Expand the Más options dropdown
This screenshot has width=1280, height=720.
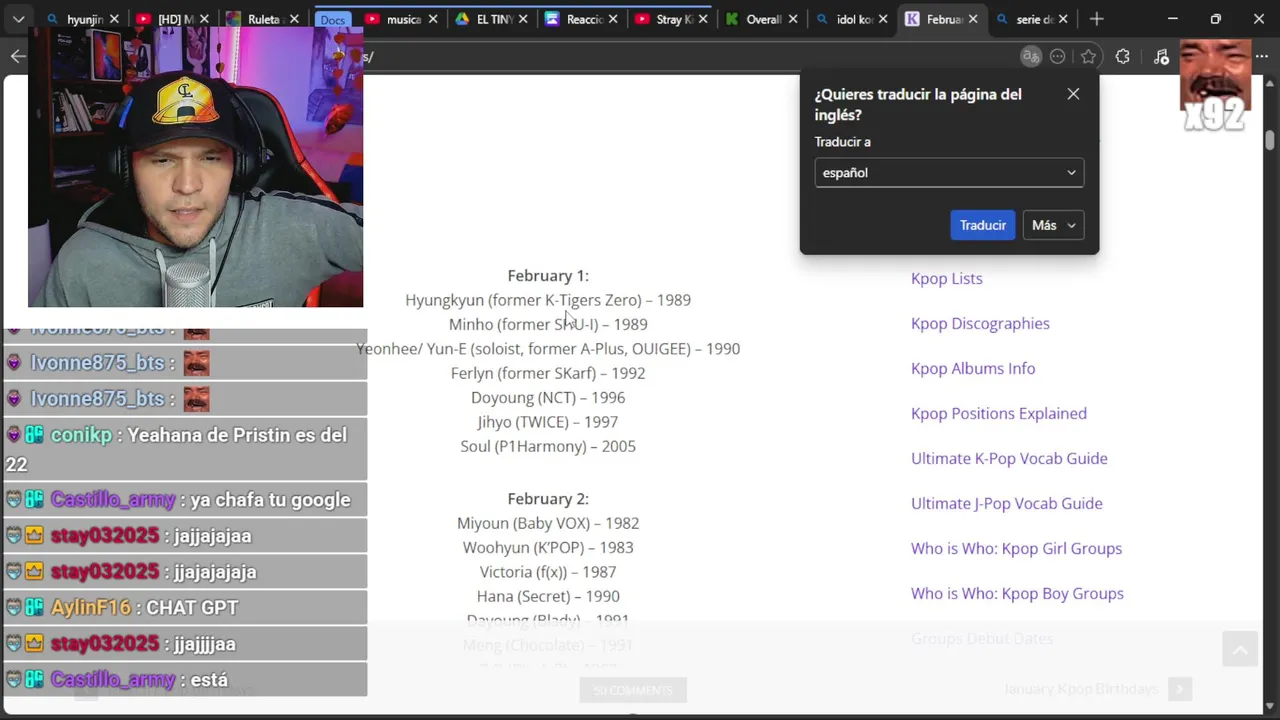click(x=1053, y=225)
